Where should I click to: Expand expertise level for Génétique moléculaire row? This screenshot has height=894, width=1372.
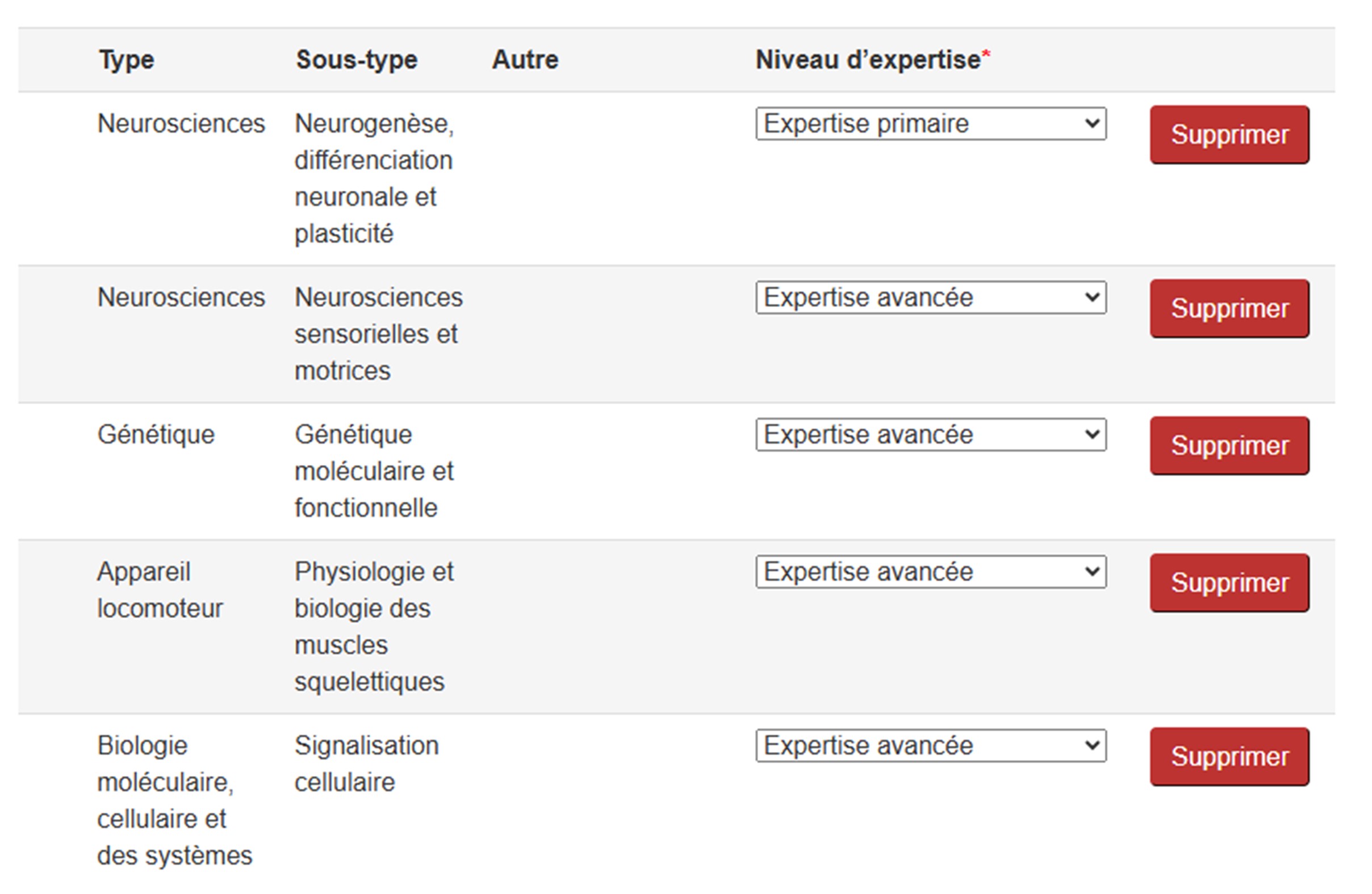point(930,434)
